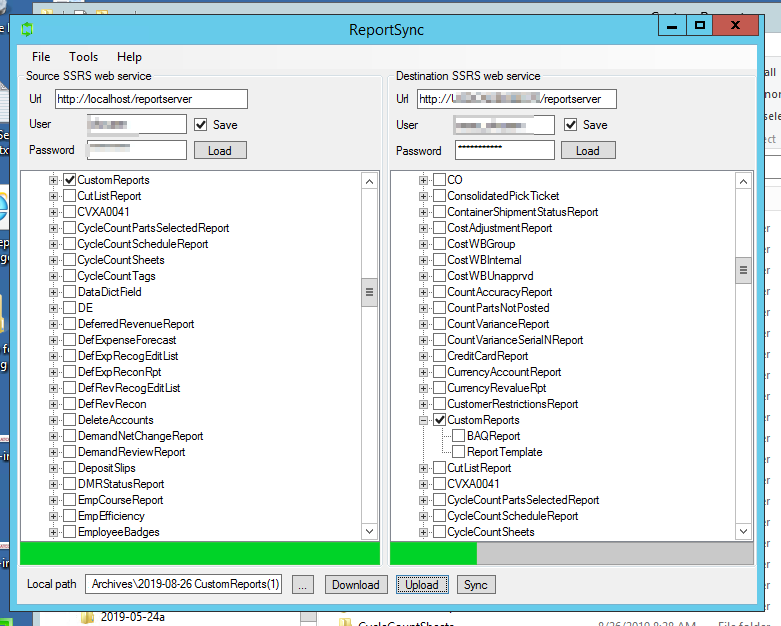The height and width of the screenshot is (626, 781).
Task: Expand source DeferredRevenueReport node
Action: 53,324
